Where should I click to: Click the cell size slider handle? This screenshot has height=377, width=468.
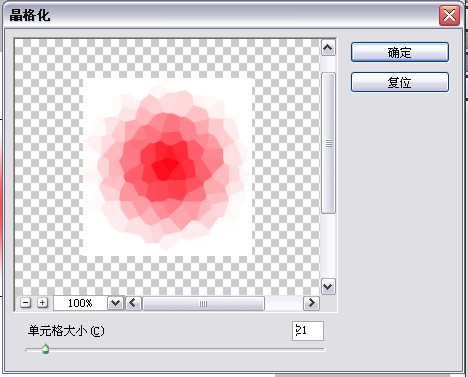pos(46,349)
